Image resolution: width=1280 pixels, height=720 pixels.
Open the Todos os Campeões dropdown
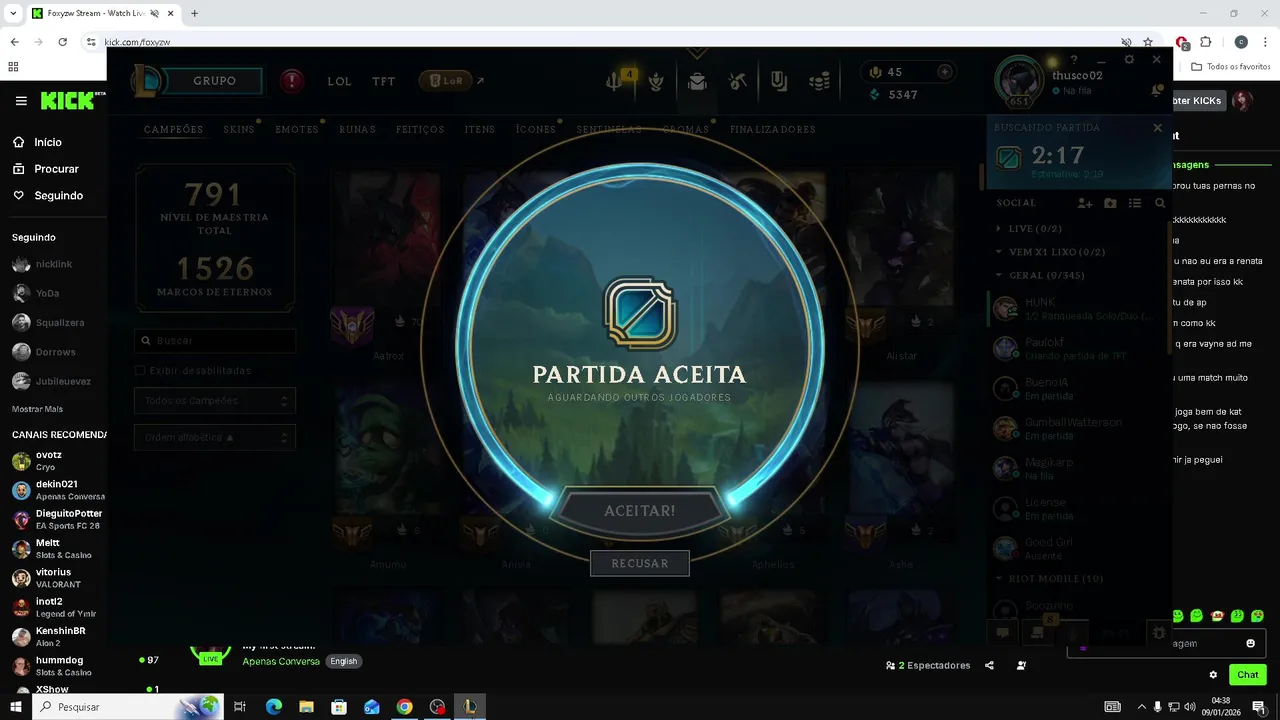click(215, 401)
